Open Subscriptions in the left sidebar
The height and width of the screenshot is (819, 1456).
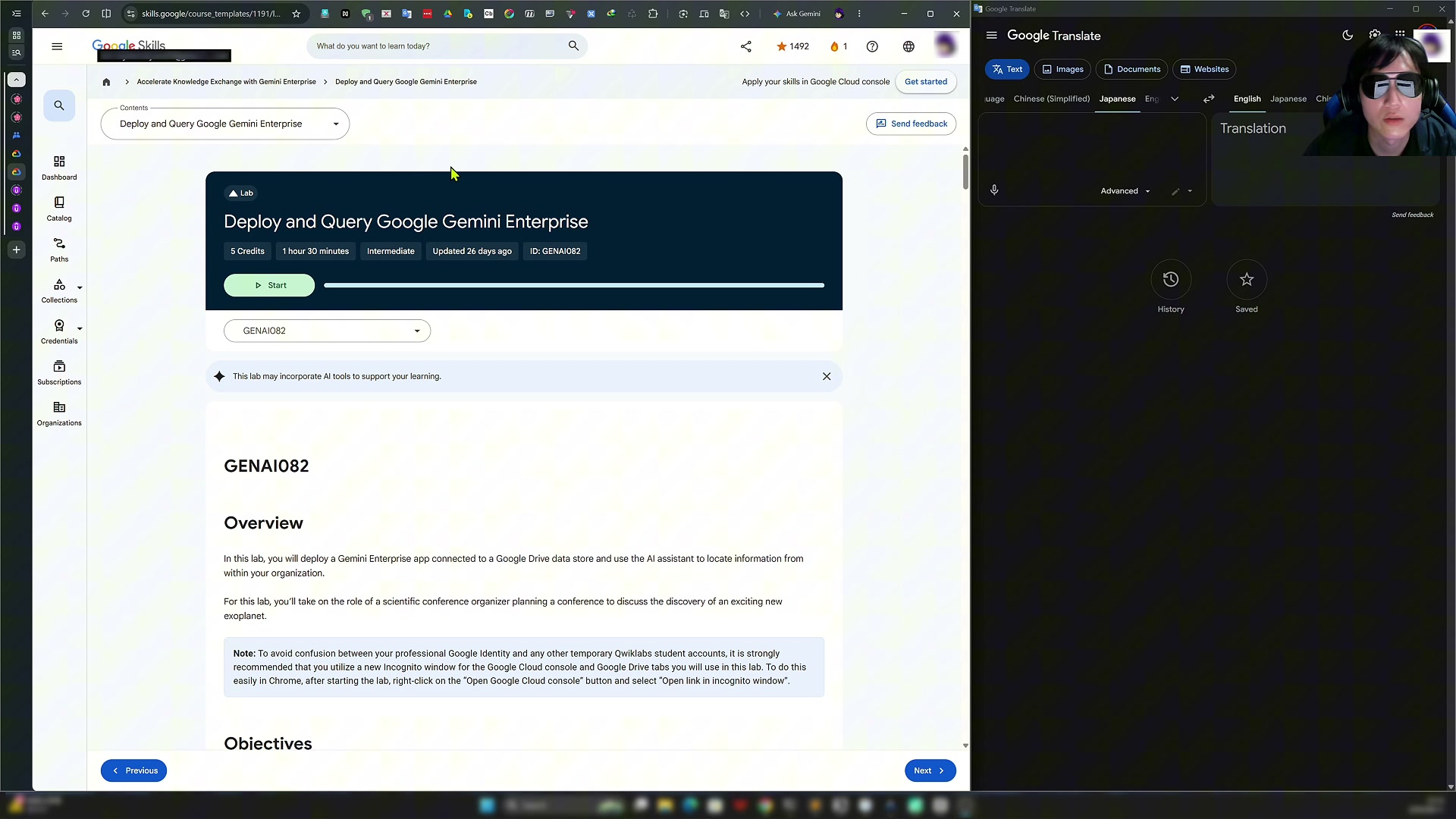(x=59, y=373)
